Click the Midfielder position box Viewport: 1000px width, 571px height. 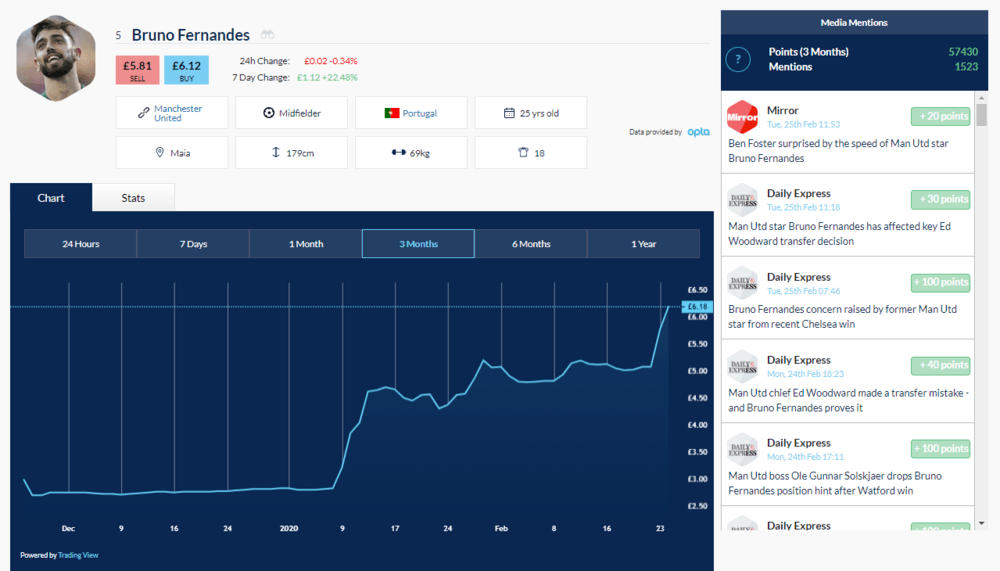pyautogui.click(x=291, y=113)
